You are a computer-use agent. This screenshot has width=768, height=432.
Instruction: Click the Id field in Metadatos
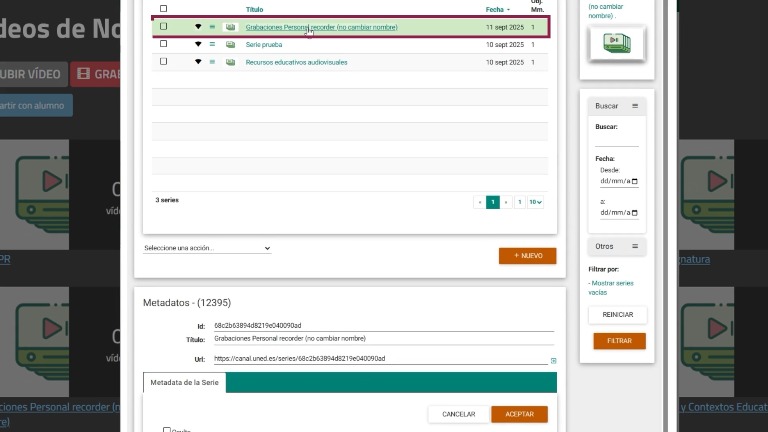pos(384,326)
